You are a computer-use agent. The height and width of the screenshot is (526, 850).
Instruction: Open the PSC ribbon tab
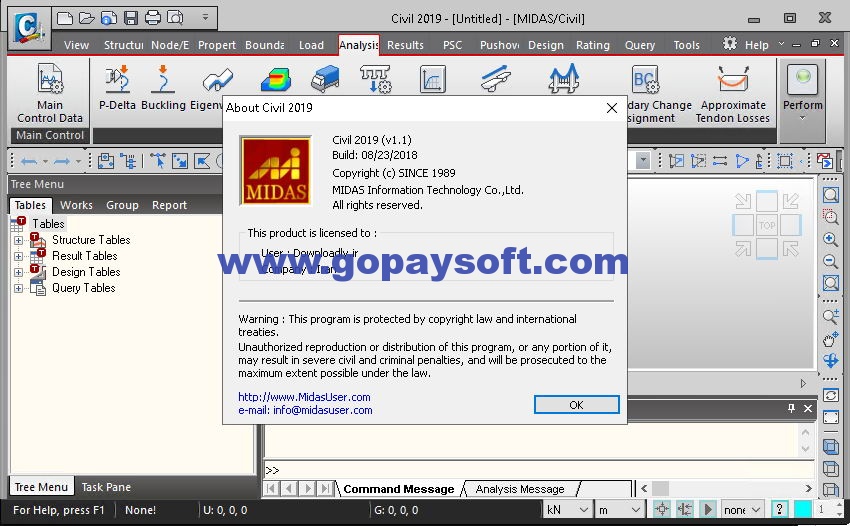[452, 45]
